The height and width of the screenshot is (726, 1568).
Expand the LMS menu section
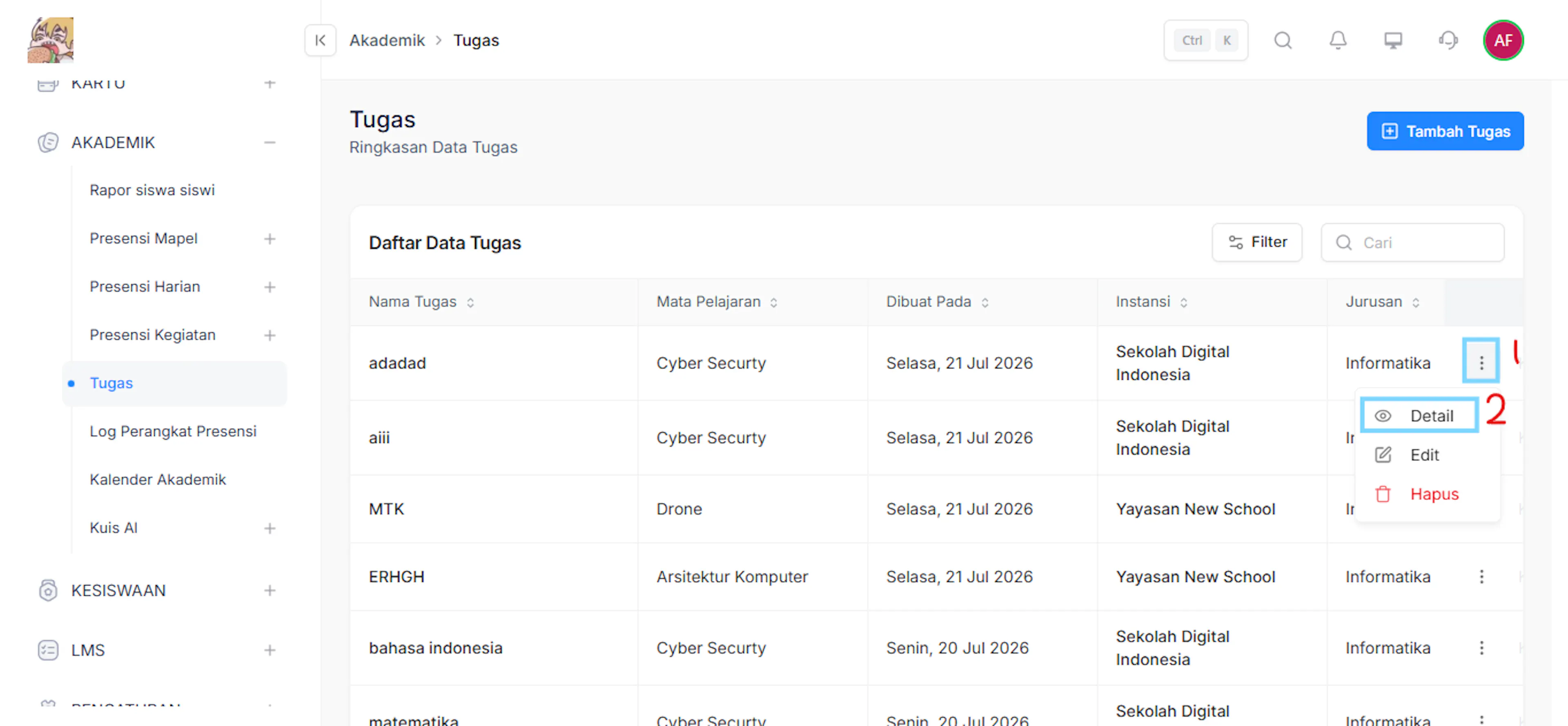point(269,650)
